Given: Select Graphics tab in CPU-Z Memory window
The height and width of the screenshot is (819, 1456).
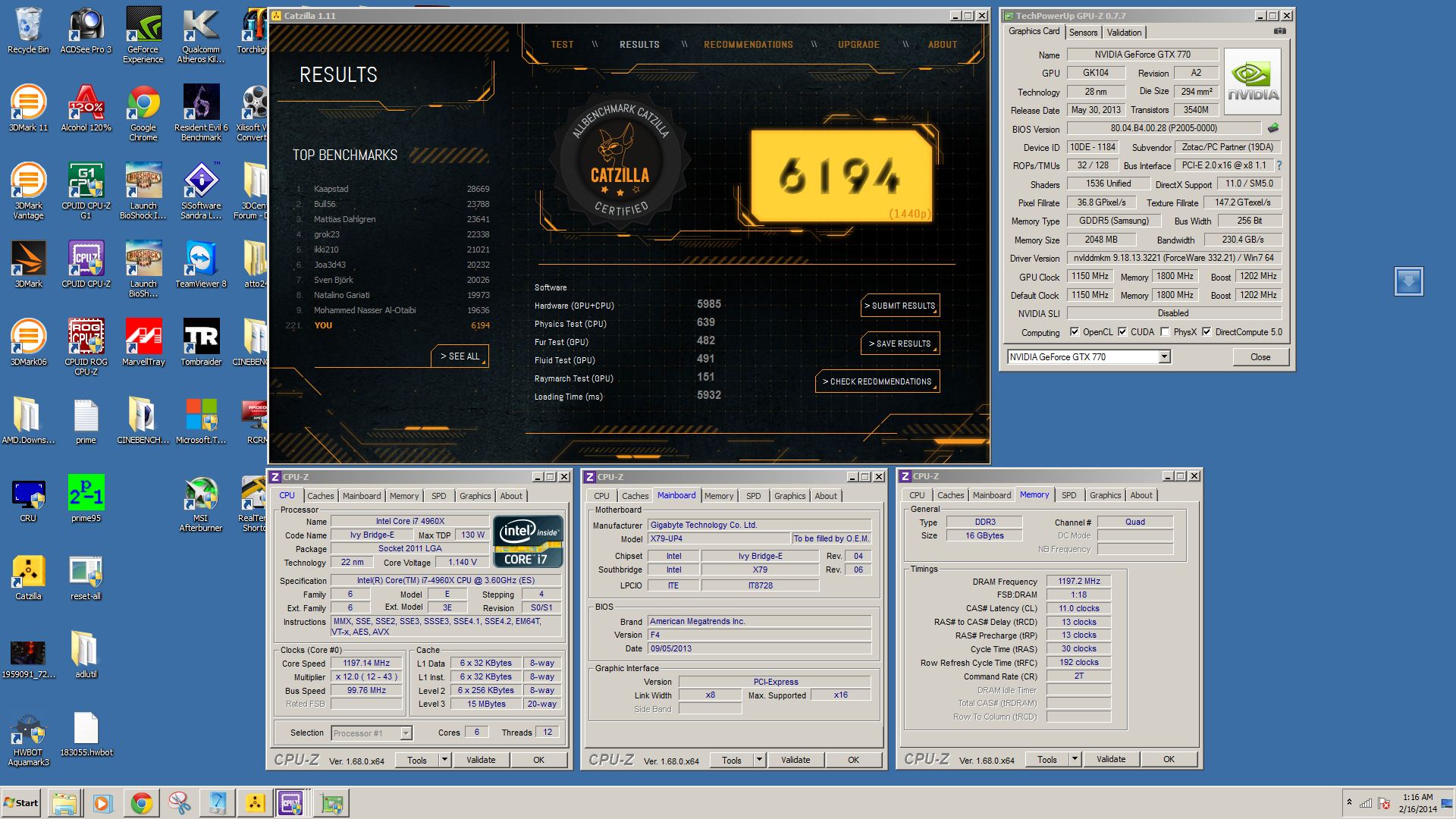Looking at the screenshot, I should pos(1105,495).
